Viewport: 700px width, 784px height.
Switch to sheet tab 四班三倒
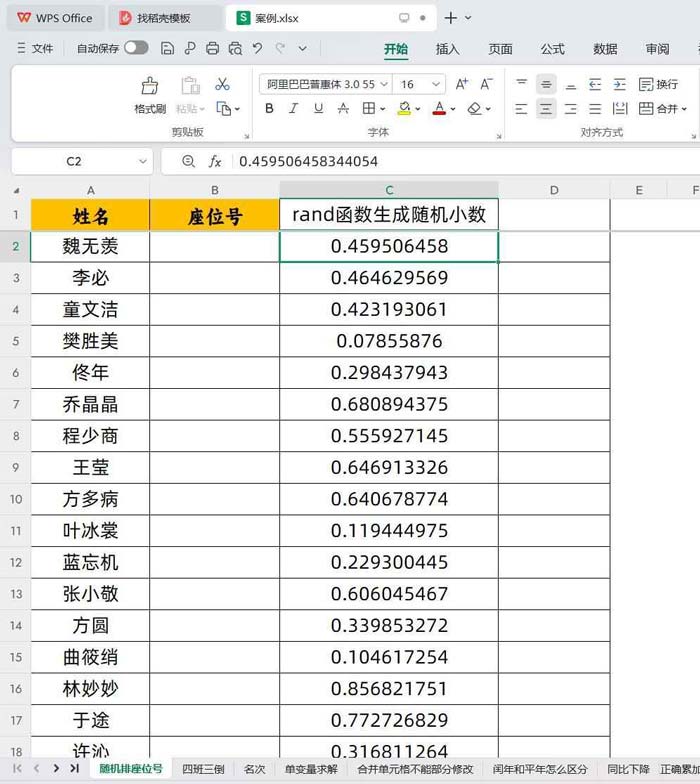click(x=203, y=768)
